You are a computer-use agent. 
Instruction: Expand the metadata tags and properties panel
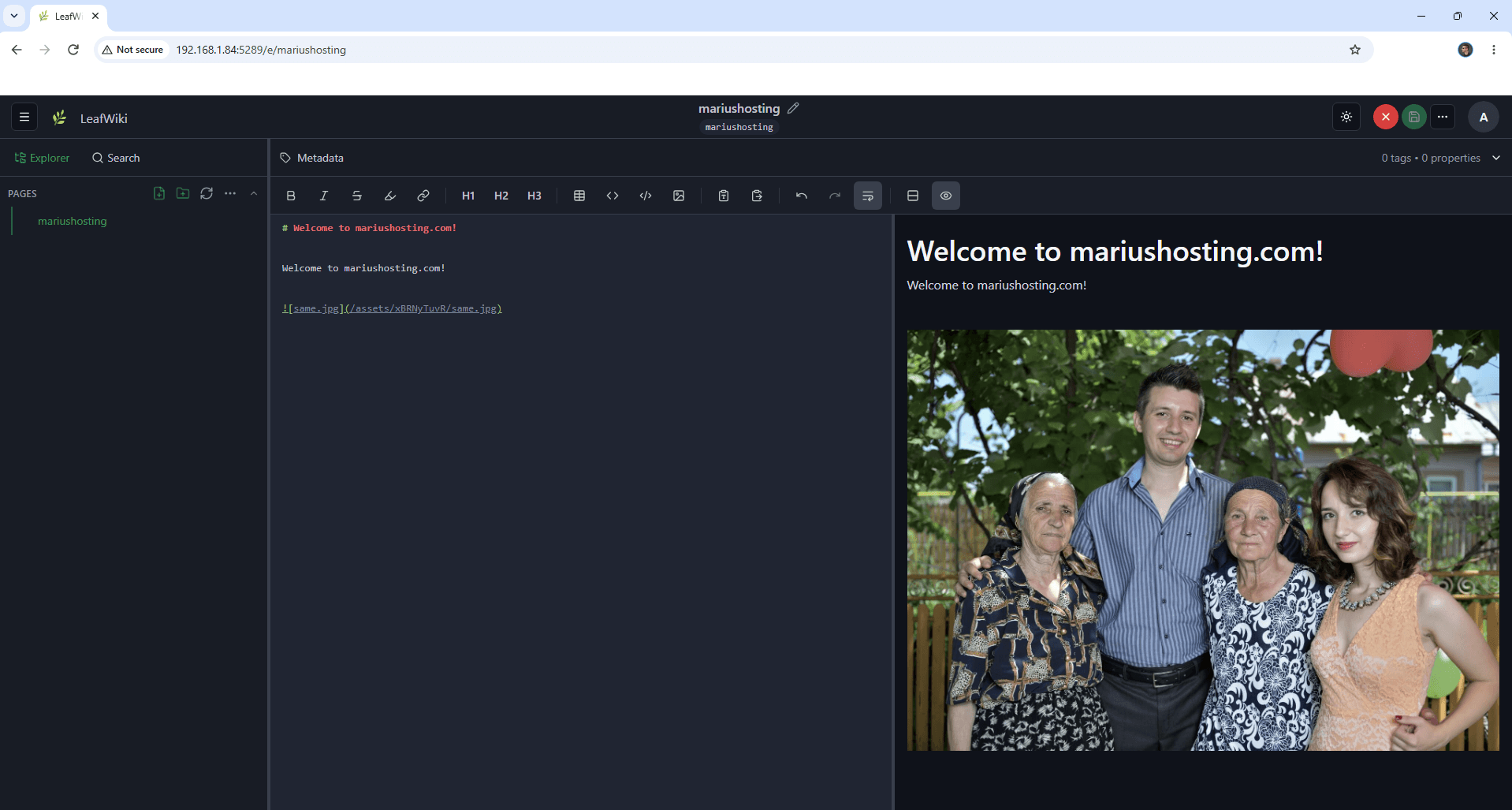[1496, 158]
